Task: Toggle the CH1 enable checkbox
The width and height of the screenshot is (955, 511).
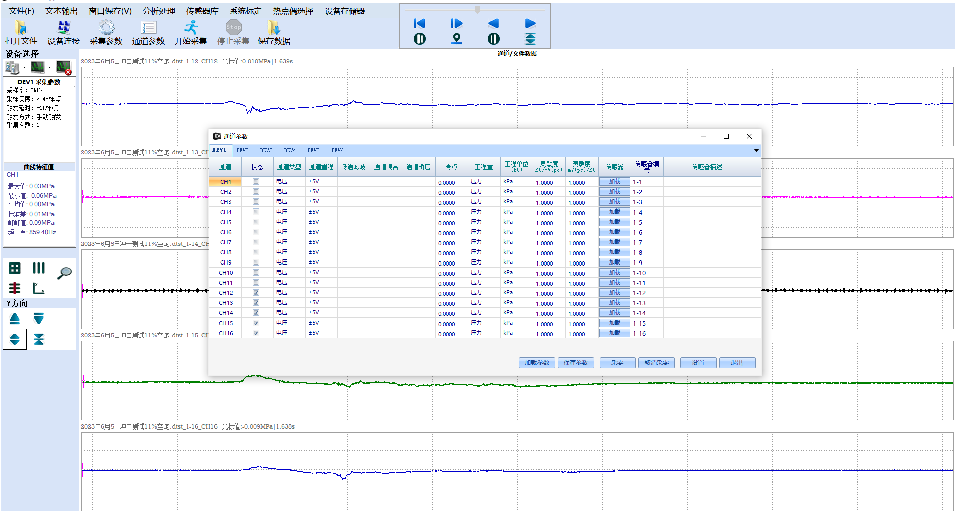Action: [x=257, y=182]
